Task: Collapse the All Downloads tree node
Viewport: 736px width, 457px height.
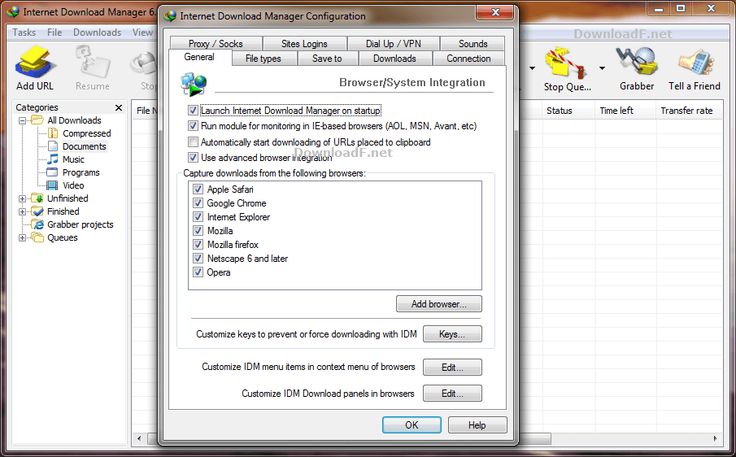Action: point(22,121)
